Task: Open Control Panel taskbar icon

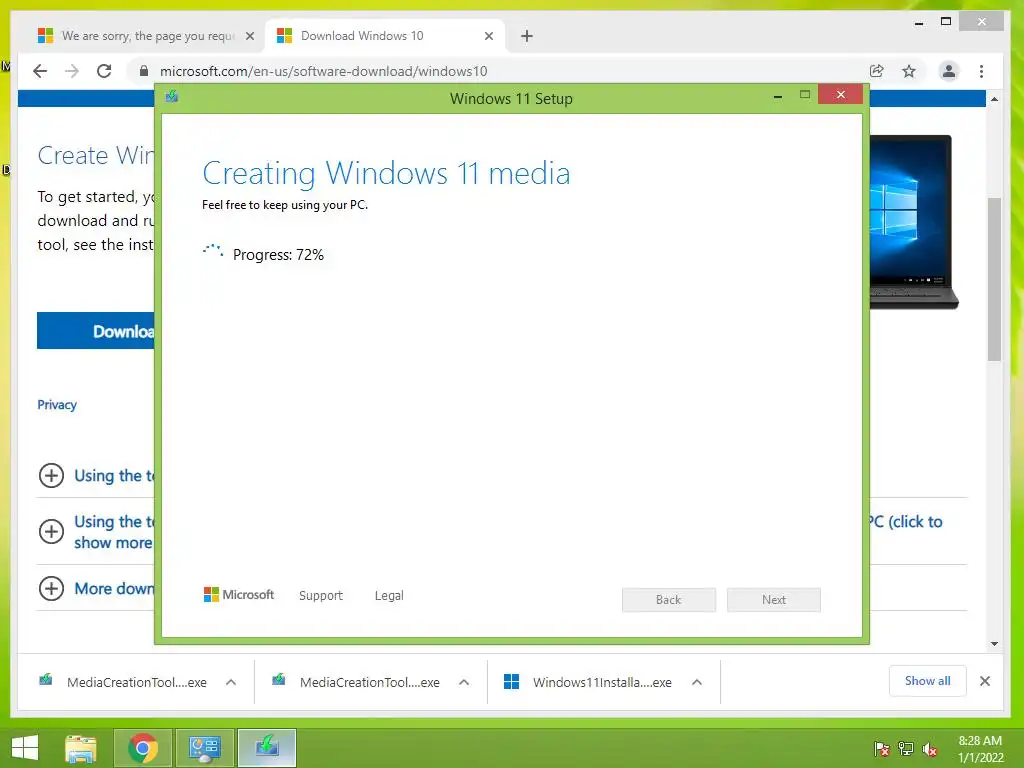Action: pos(204,748)
